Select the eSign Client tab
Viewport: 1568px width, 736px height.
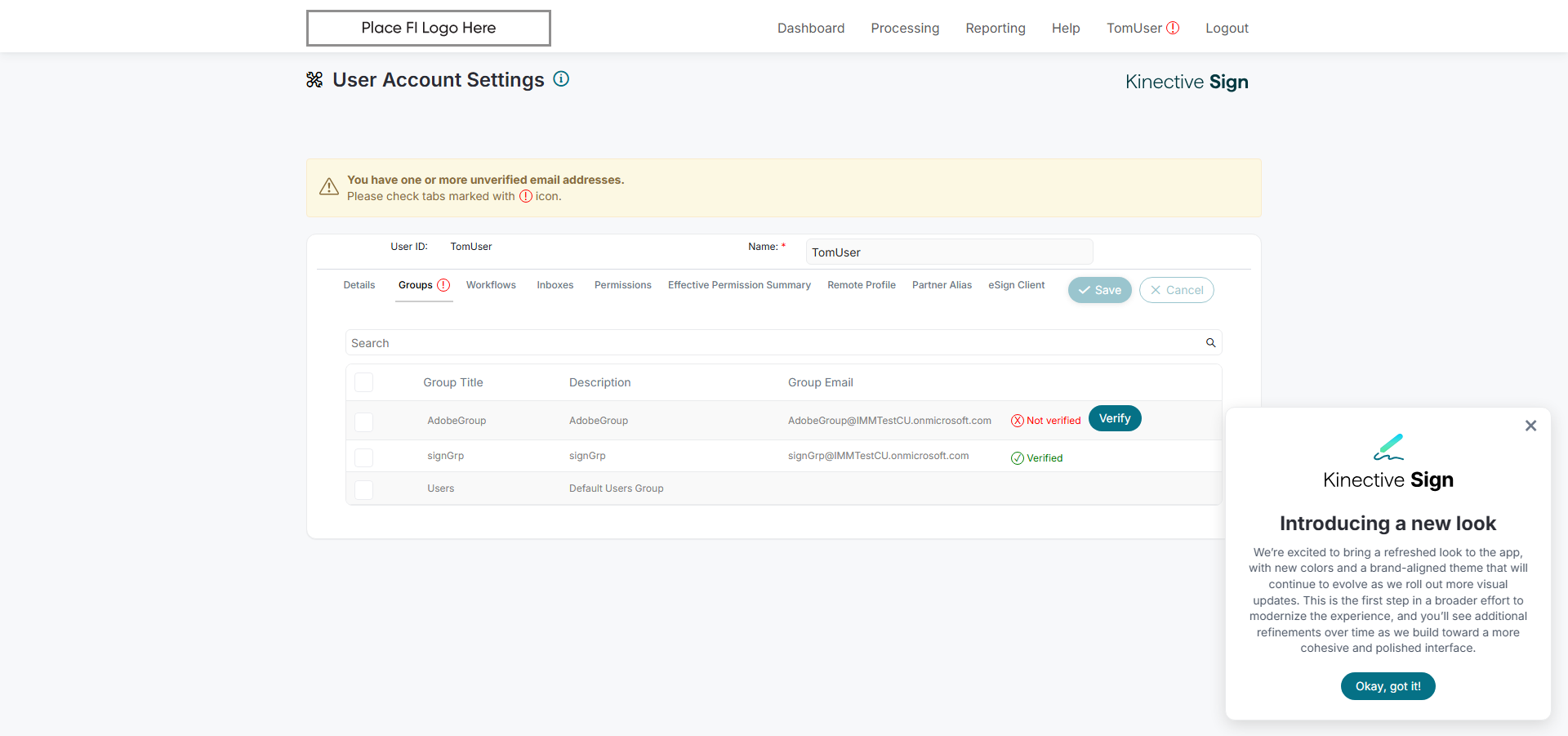(1017, 285)
